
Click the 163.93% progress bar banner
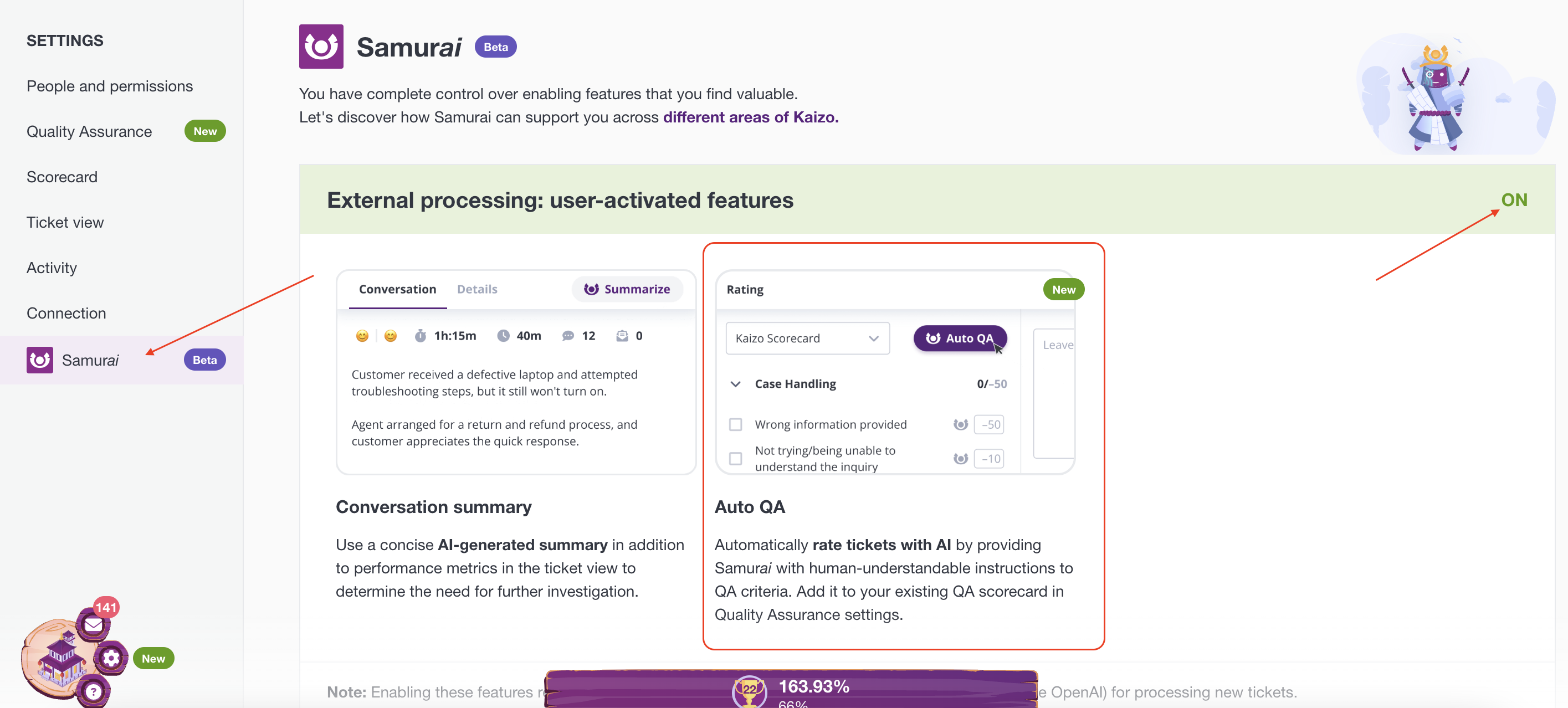791,689
